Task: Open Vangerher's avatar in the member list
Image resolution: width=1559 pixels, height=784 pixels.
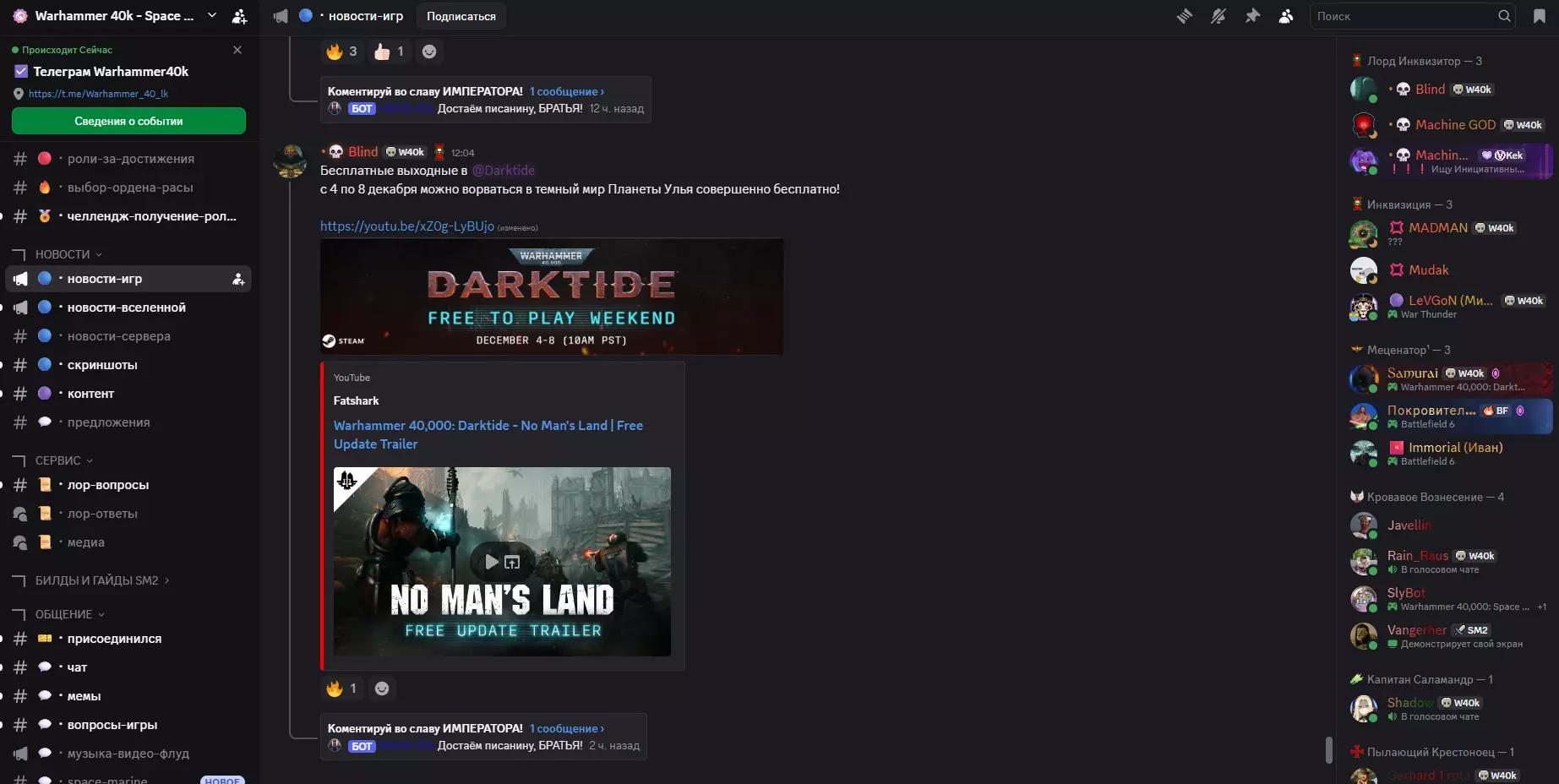Action: (1364, 636)
